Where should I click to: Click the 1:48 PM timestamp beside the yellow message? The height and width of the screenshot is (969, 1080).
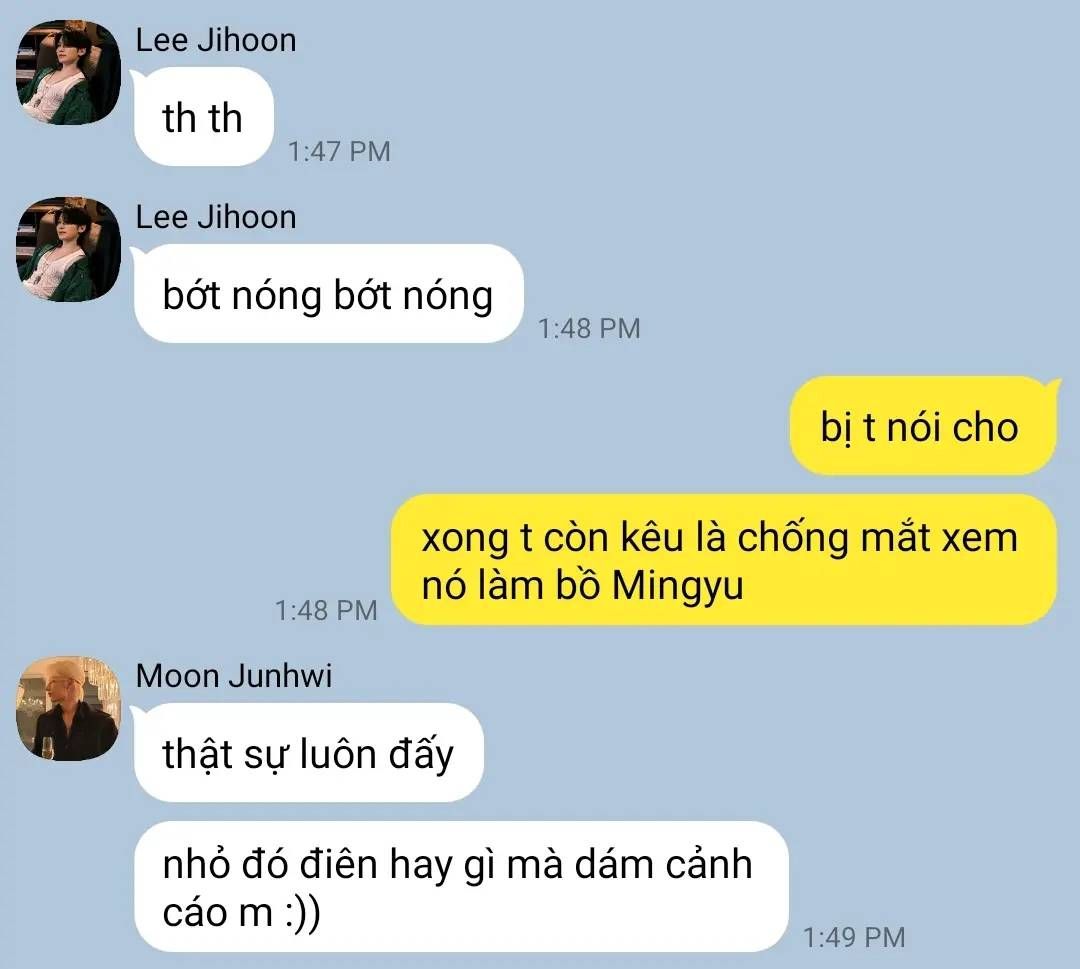click(326, 610)
